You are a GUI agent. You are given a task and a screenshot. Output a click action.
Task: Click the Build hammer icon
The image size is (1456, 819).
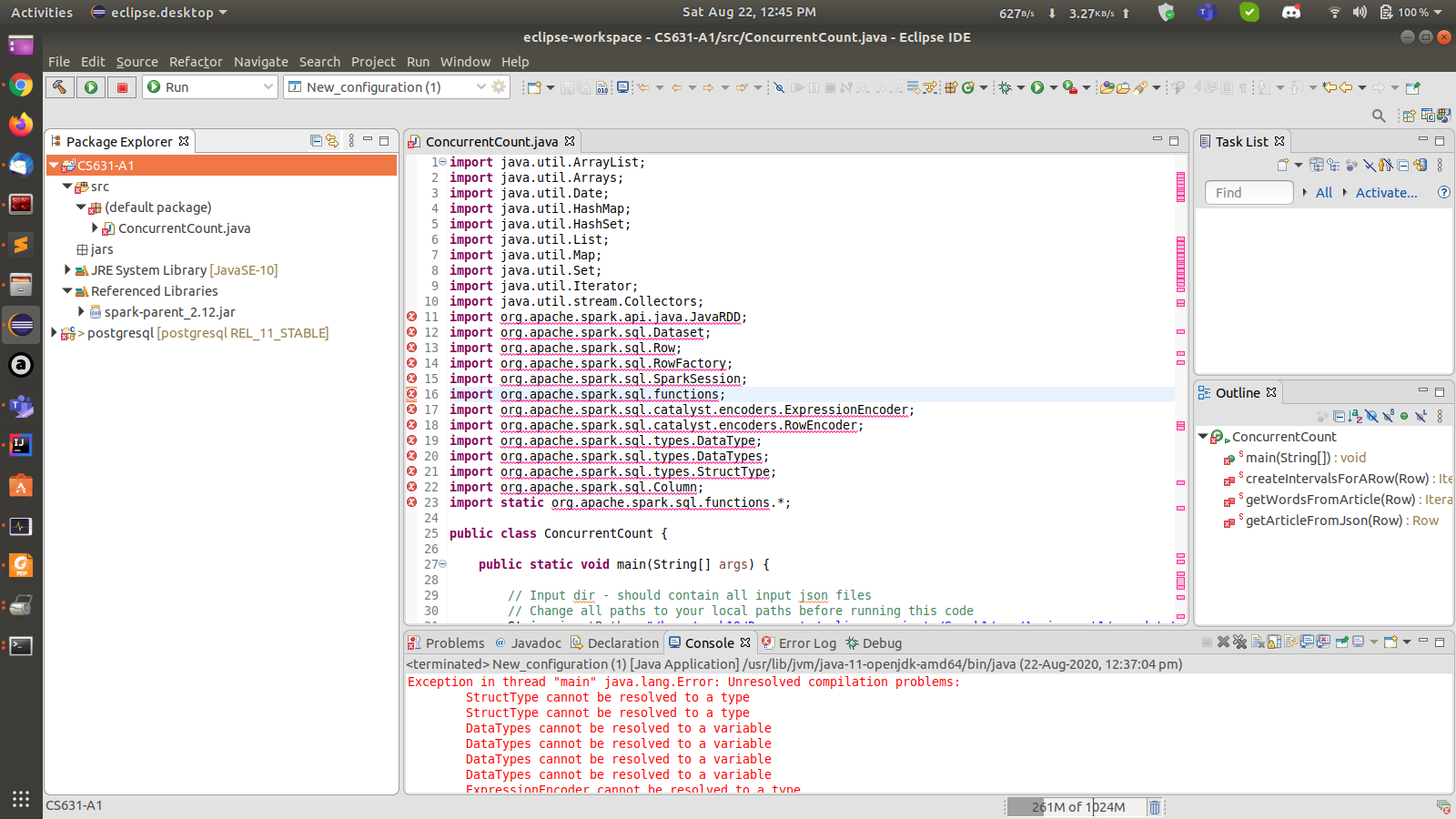59,86
